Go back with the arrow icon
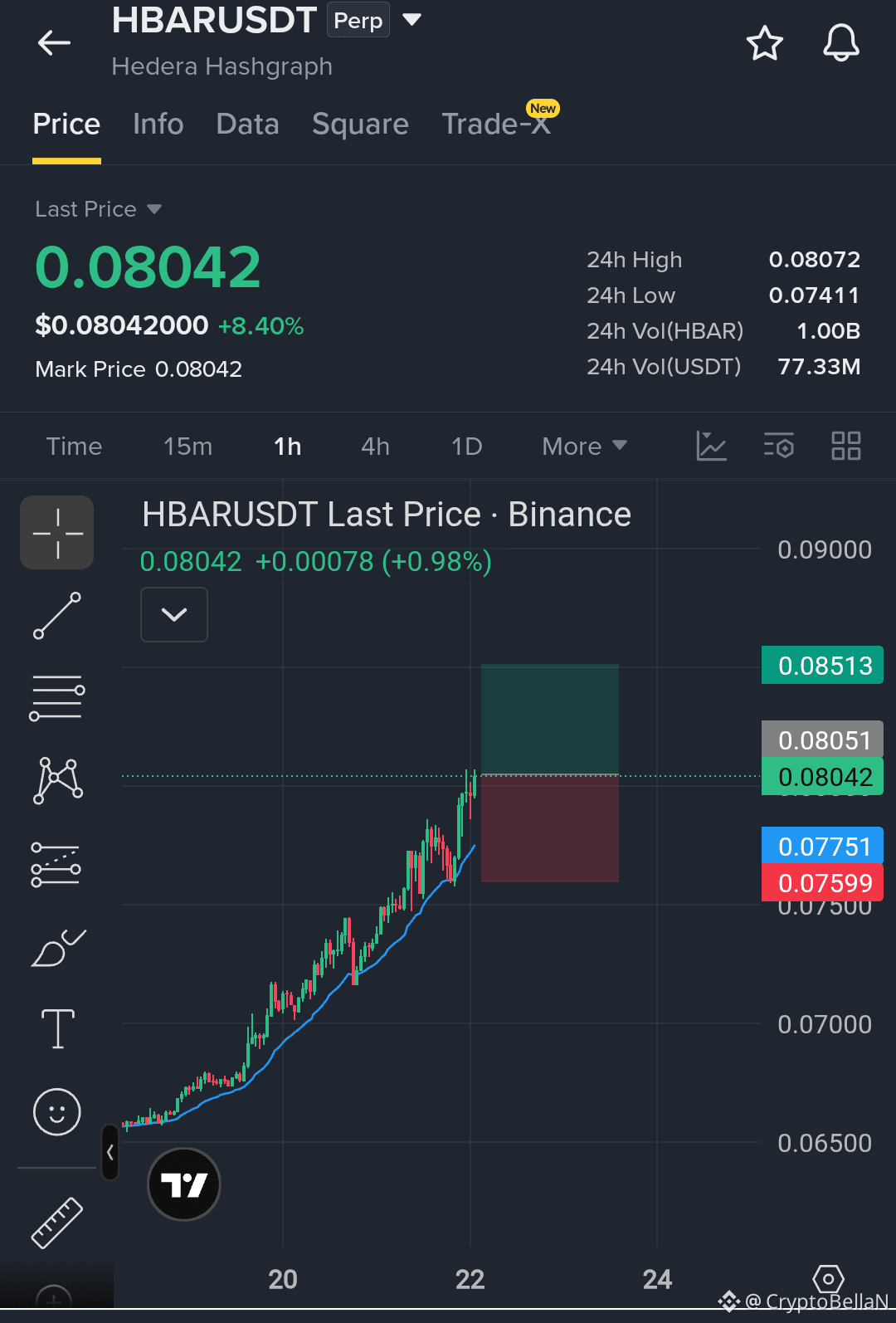The image size is (896, 1323). tap(54, 42)
